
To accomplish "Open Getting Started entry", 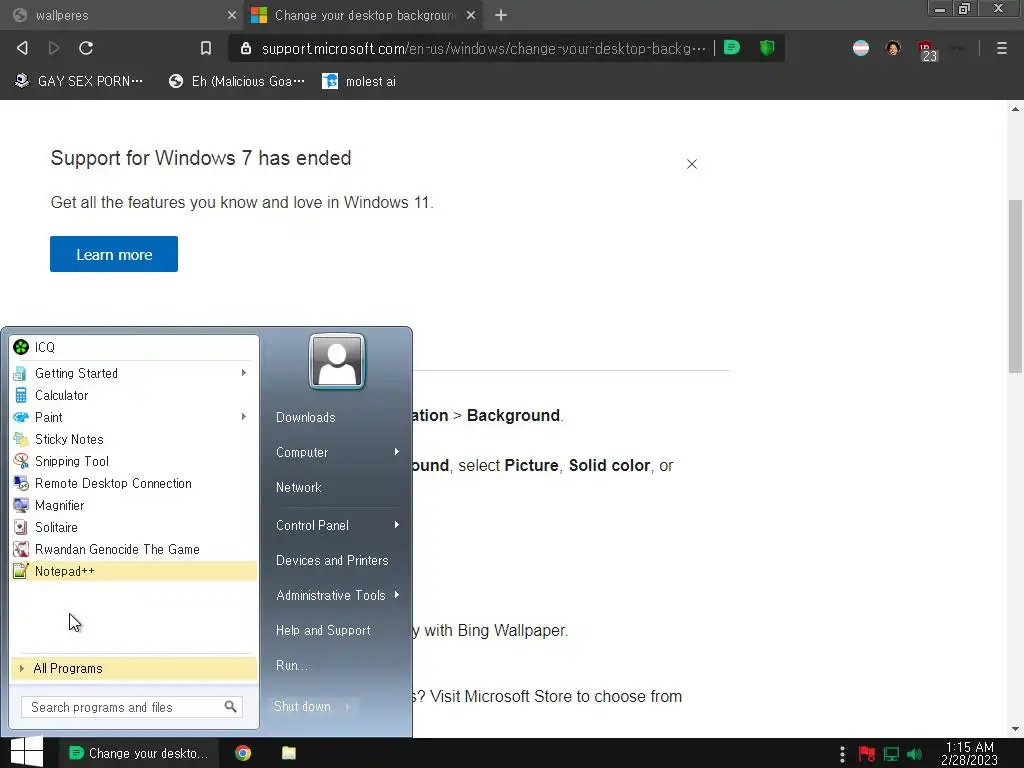I will click(x=134, y=374).
